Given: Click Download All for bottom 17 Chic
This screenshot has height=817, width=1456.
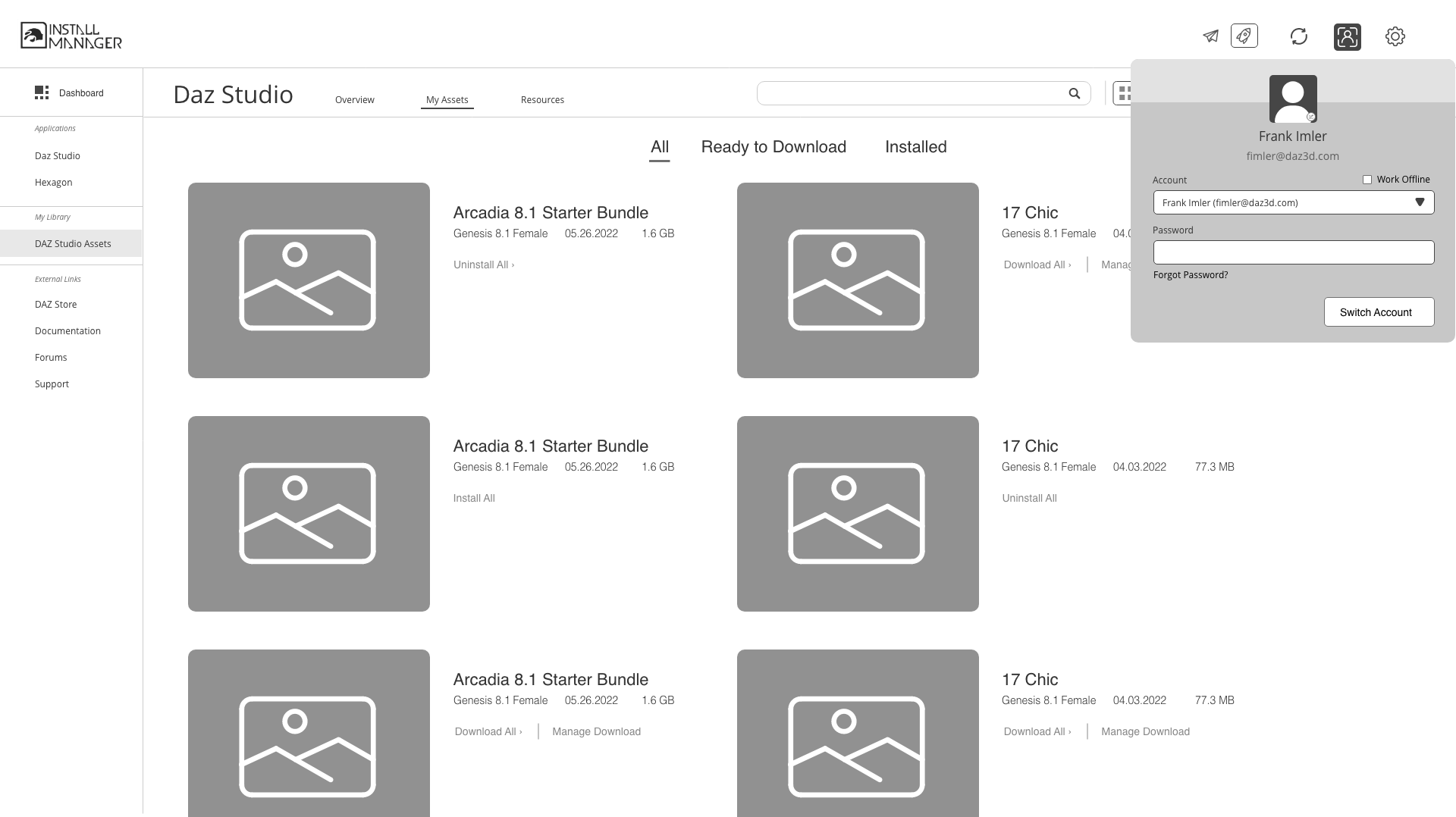Looking at the screenshot, I should tap(1037, 731).
